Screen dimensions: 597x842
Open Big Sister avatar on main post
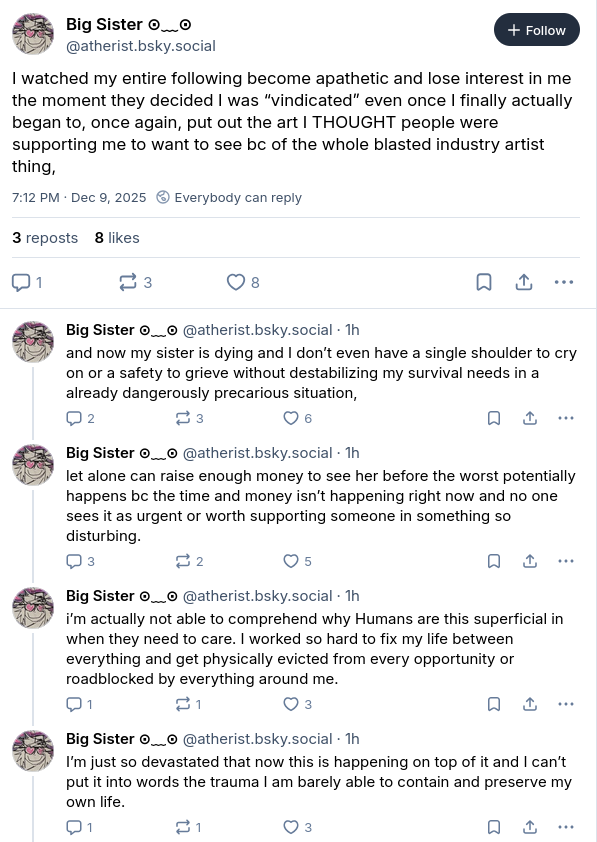33,34
